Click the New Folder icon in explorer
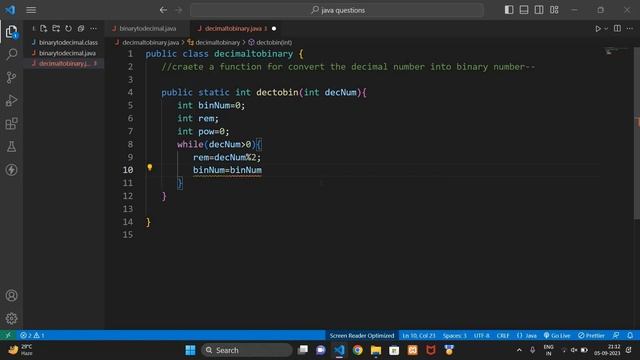The image size is (640, 360). pos(56,29)
